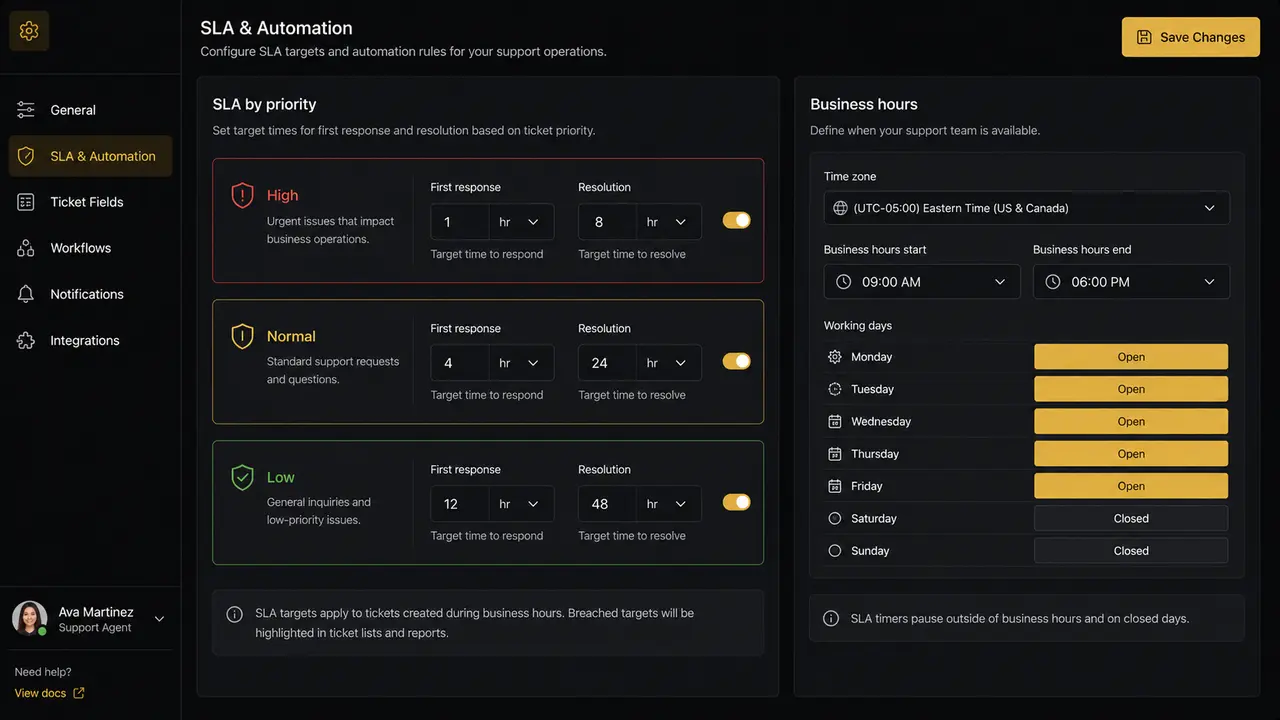Screen dimensions: 1280x720
Task: Open Normal First response unit dropdown
Action: point(521,363)
